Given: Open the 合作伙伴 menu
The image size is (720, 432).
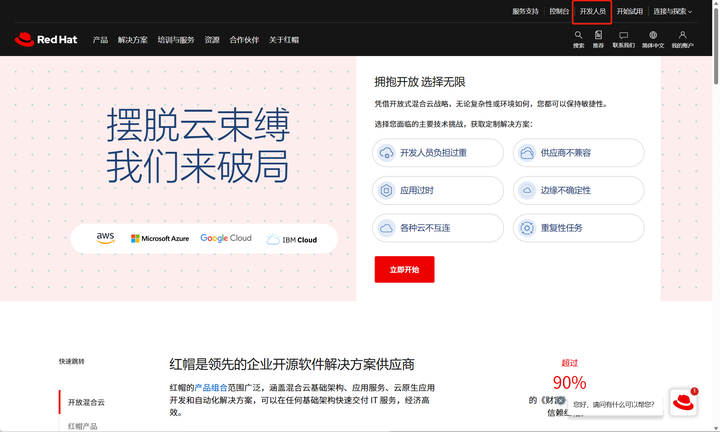Looking at the screenshot, I should pyautogui.click(x=244, y=40).
